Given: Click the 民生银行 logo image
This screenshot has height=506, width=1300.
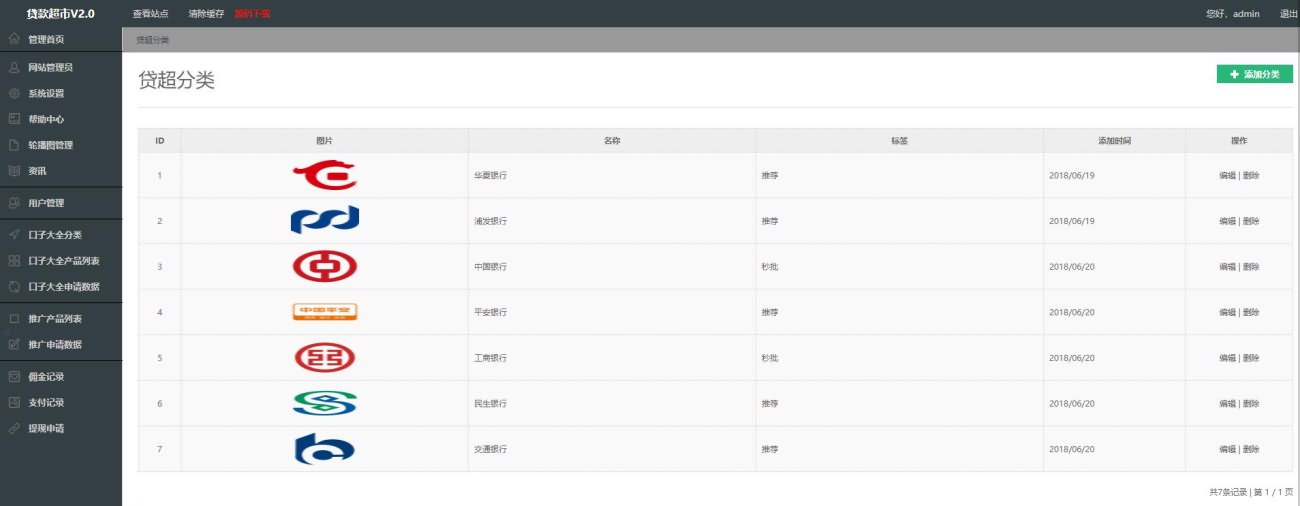Looking at the screenshot, I should point(324,403).
